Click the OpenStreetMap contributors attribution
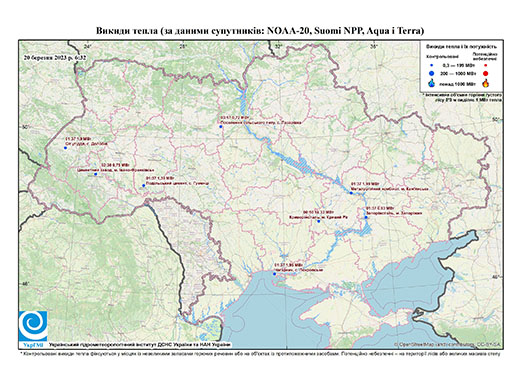 [448, 344]
